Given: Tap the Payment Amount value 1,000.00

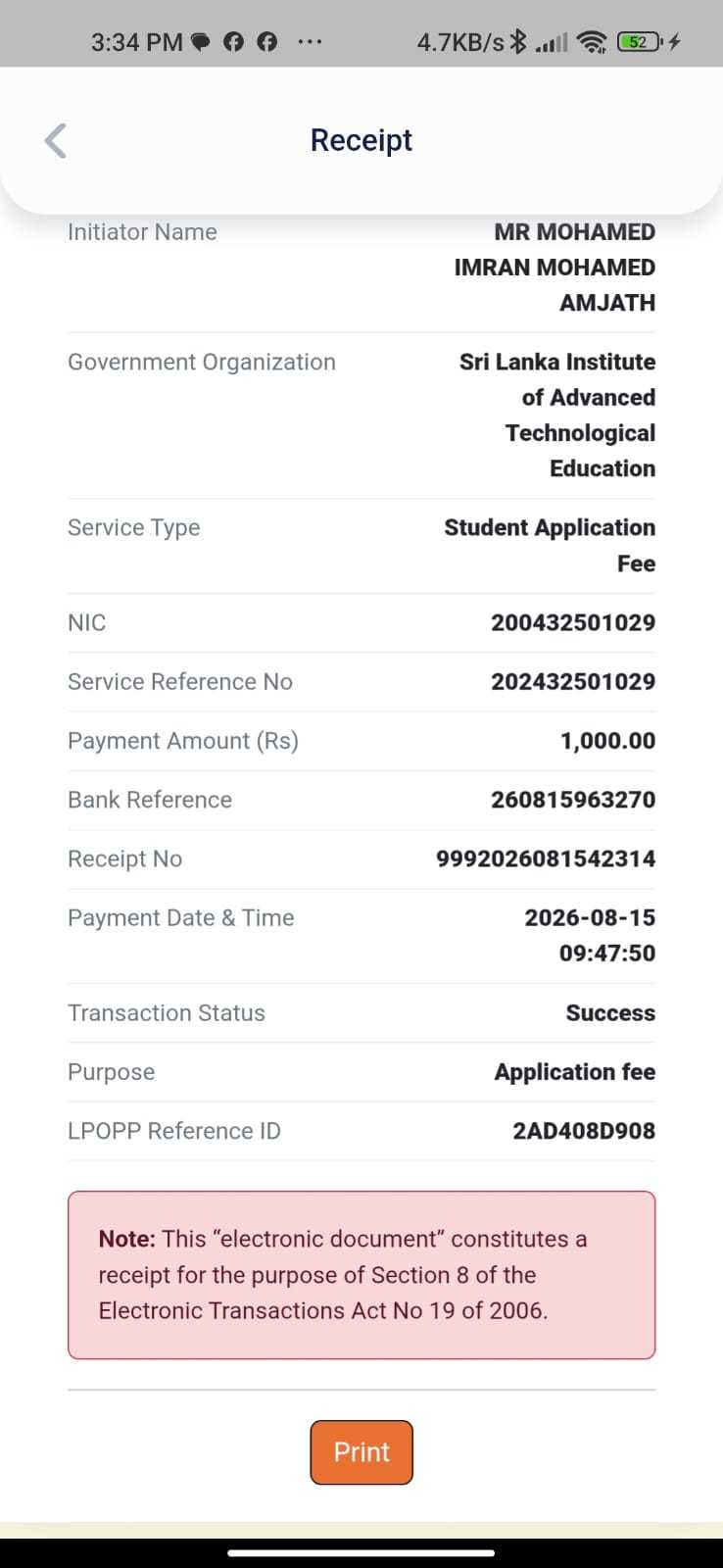Looking at the screenshot, I should pyautogui.click(x=607, y=741).
